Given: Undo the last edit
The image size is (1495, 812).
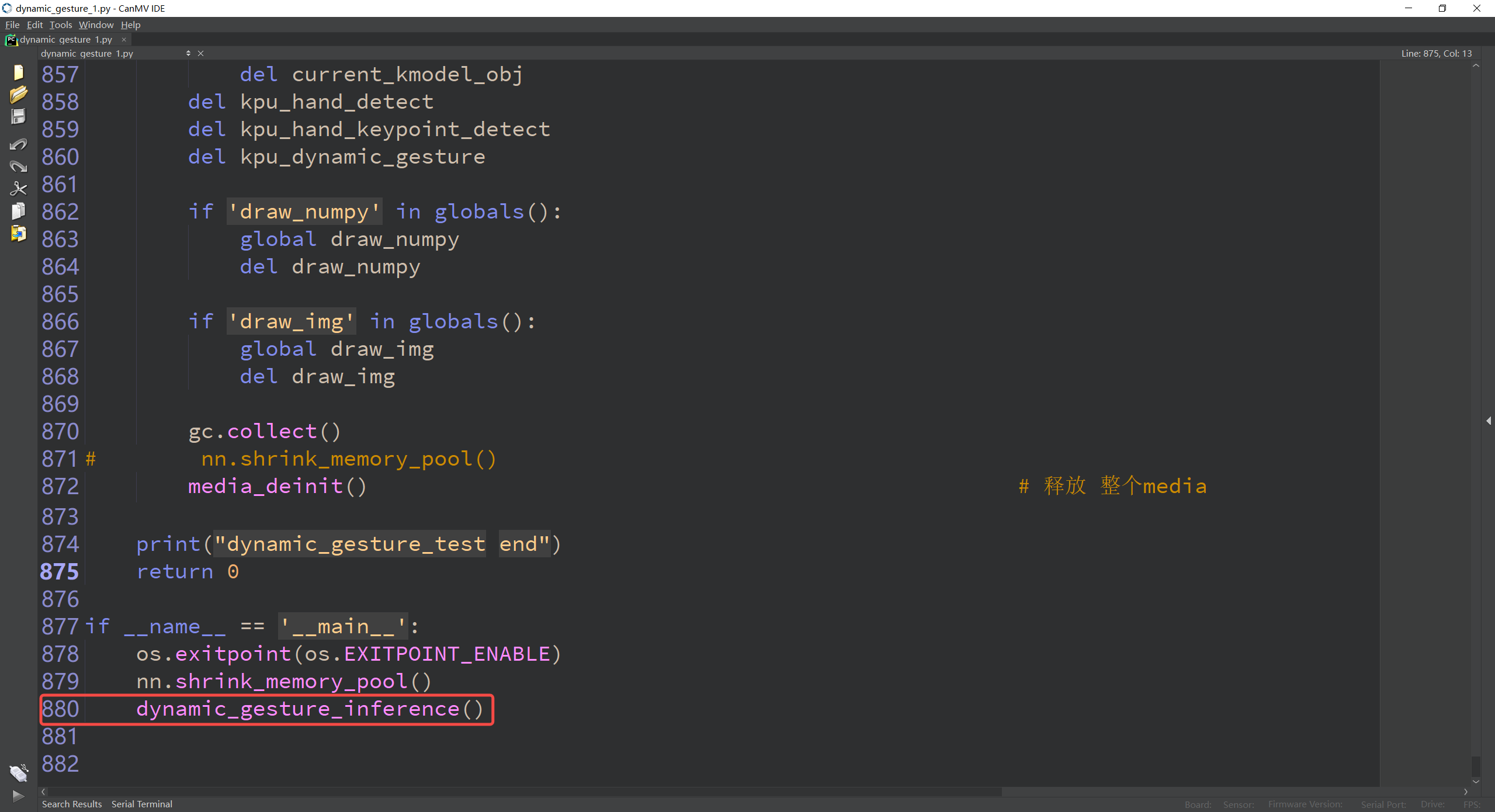Looking at the screenshot, I should point(18,144).
